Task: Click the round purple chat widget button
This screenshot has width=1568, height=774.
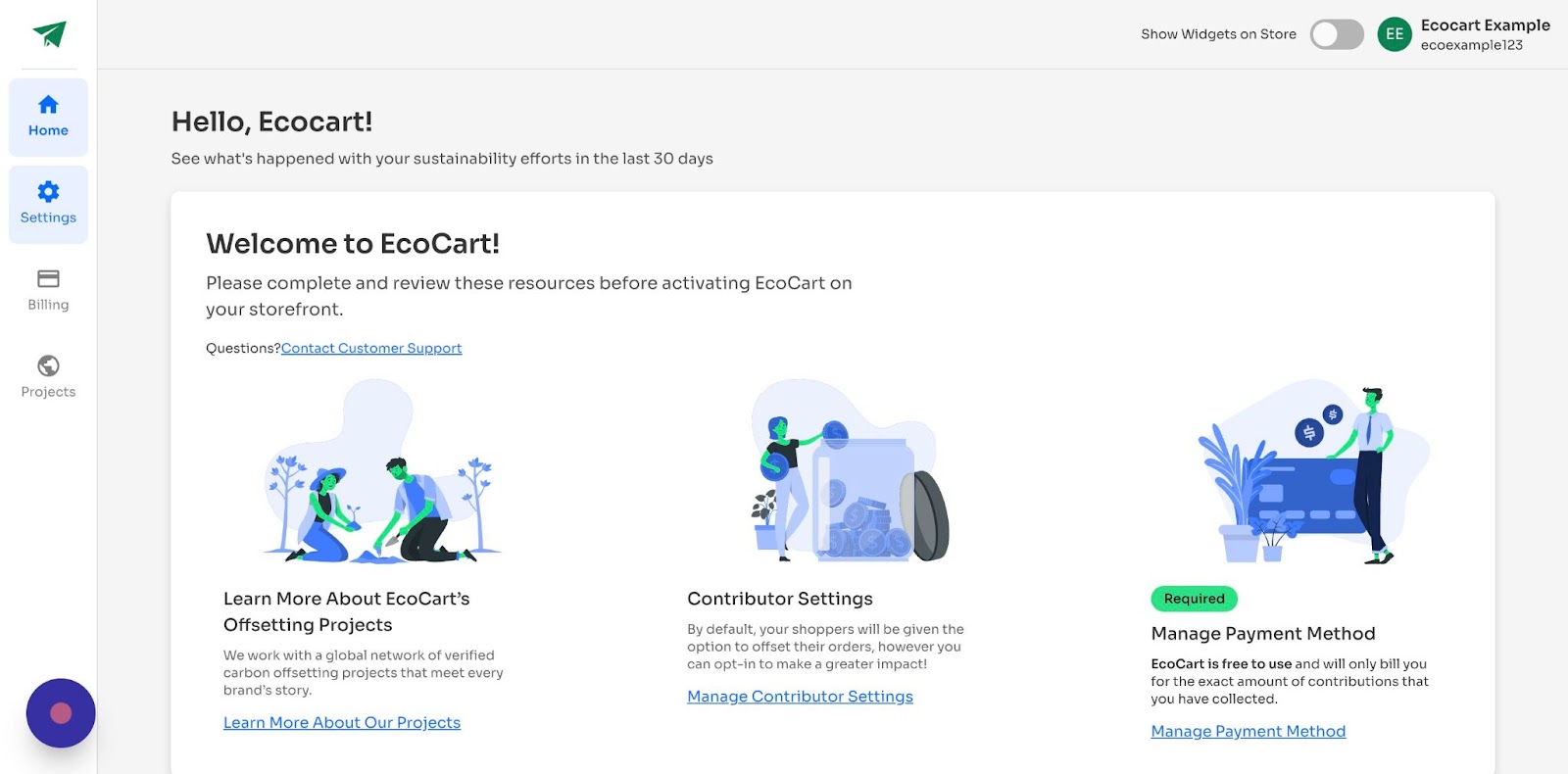Action: tap(61, 713)
